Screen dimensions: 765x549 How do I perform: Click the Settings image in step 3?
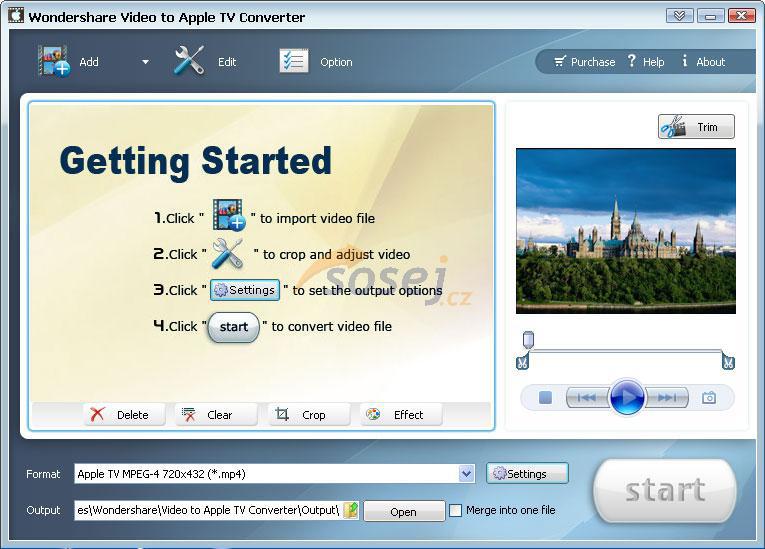click(245, 290)
